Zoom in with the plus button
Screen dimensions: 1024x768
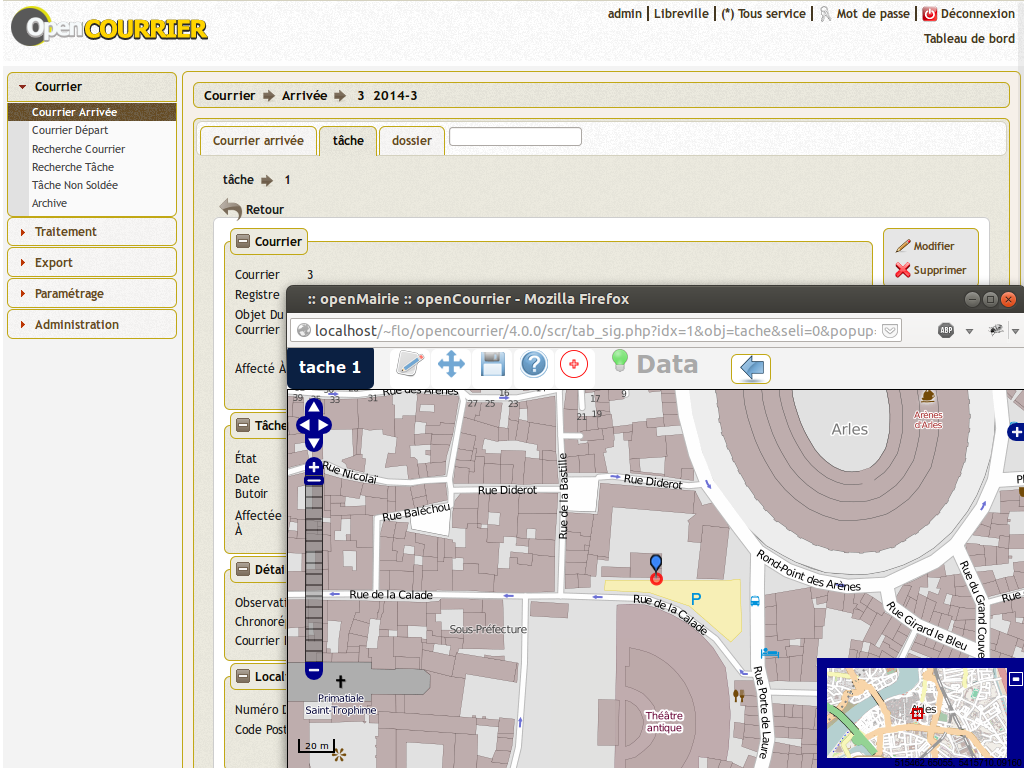(x=314, y=467)
